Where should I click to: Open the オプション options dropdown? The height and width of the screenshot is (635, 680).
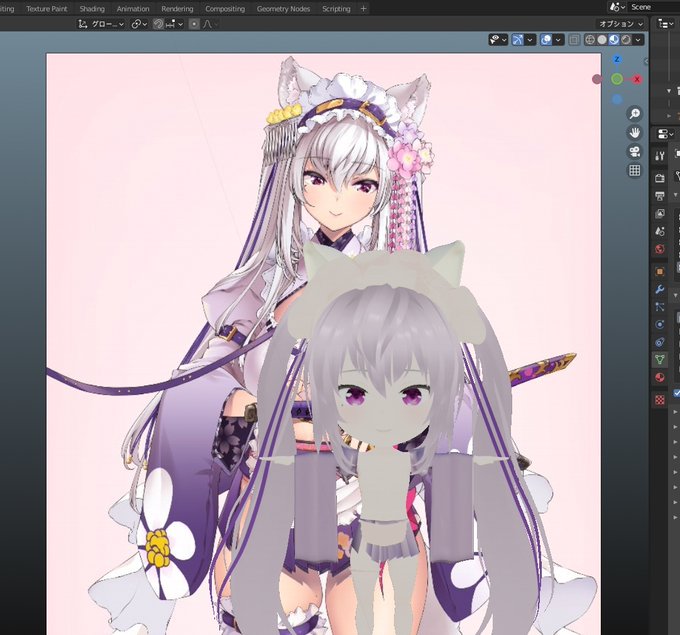tap(621, 24)
